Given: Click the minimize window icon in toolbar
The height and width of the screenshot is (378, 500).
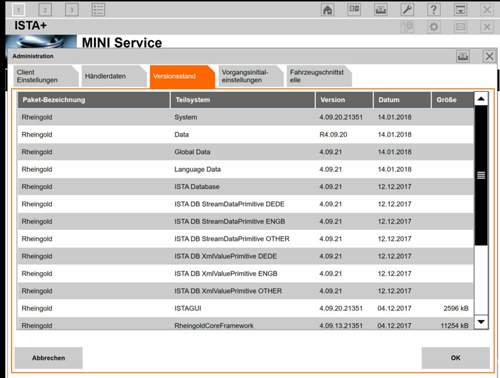Looking at the screenshot, I should pyautogui.click(x=460, y=10).
